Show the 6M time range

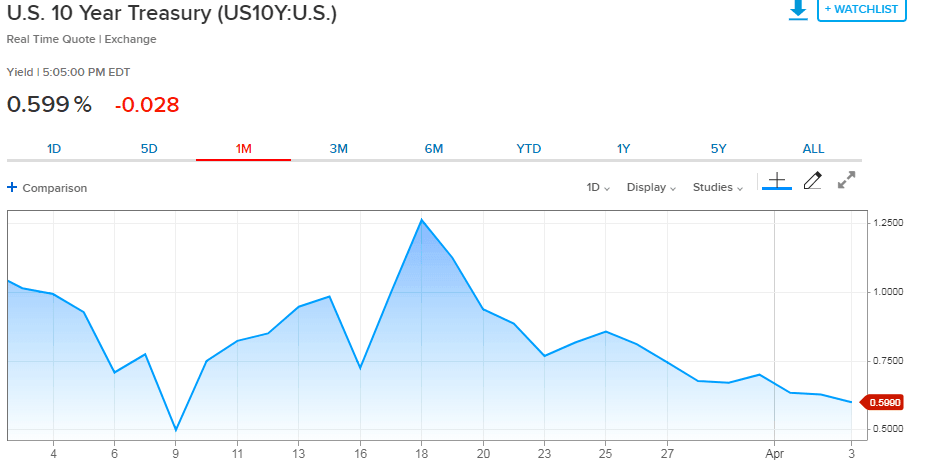tap(433, 149)
